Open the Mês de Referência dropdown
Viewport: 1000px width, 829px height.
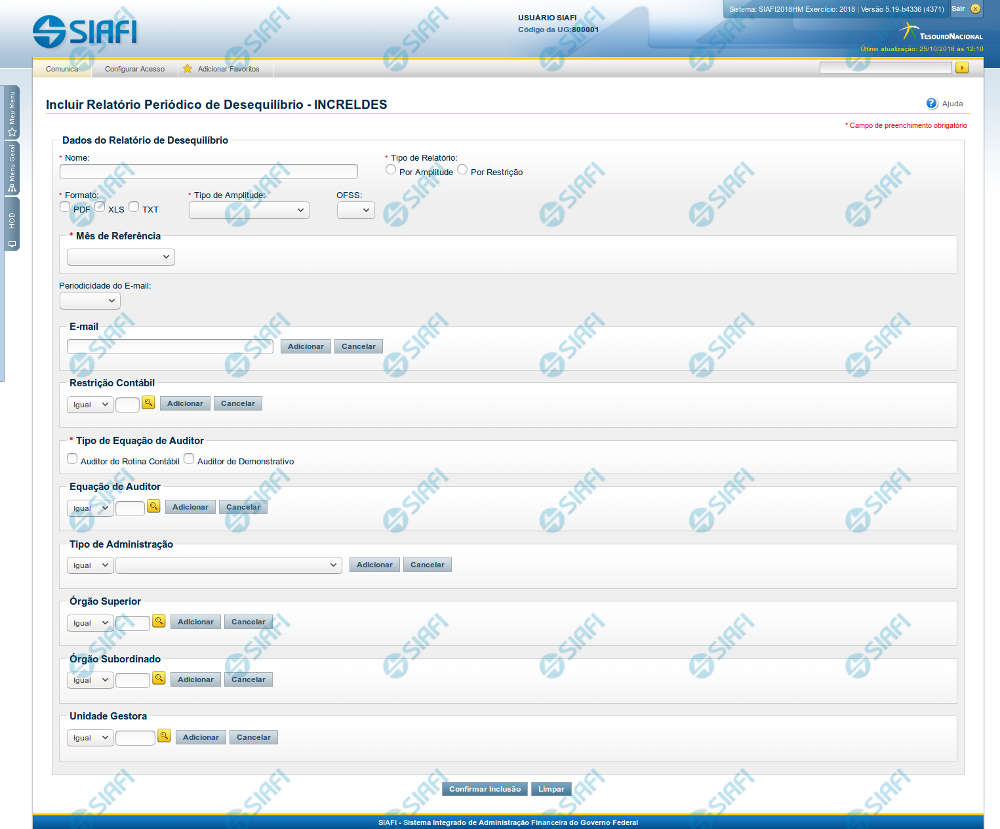pos(120,257)
